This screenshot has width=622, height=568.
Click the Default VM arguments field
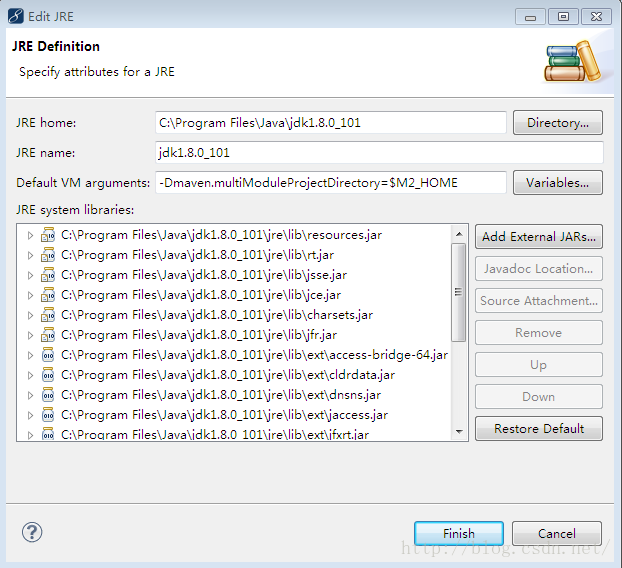click(331, 182)
